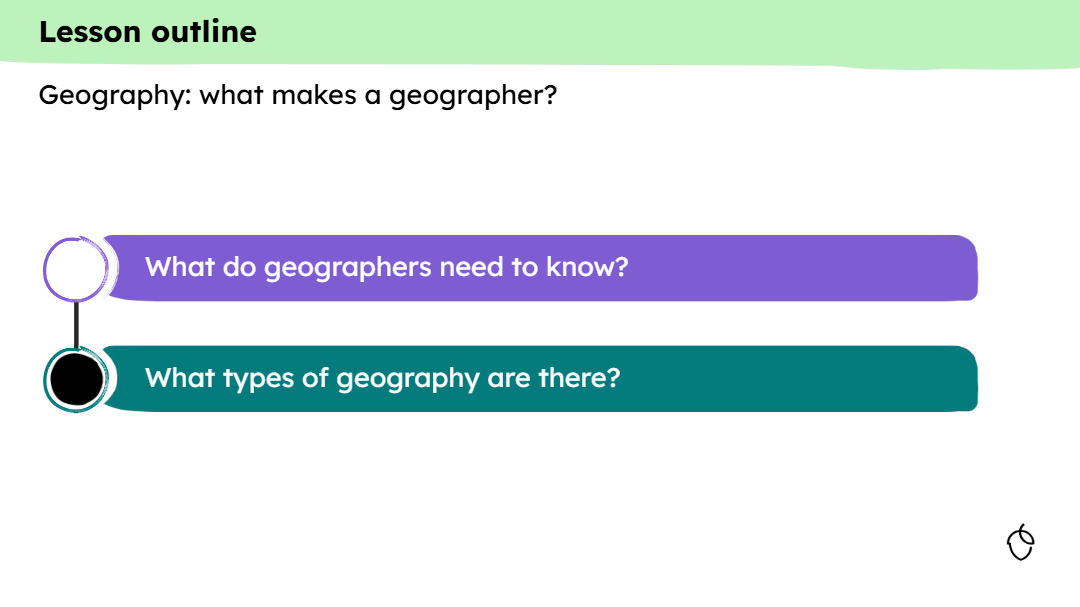Click the empty white circle marker

coord(75,269)
